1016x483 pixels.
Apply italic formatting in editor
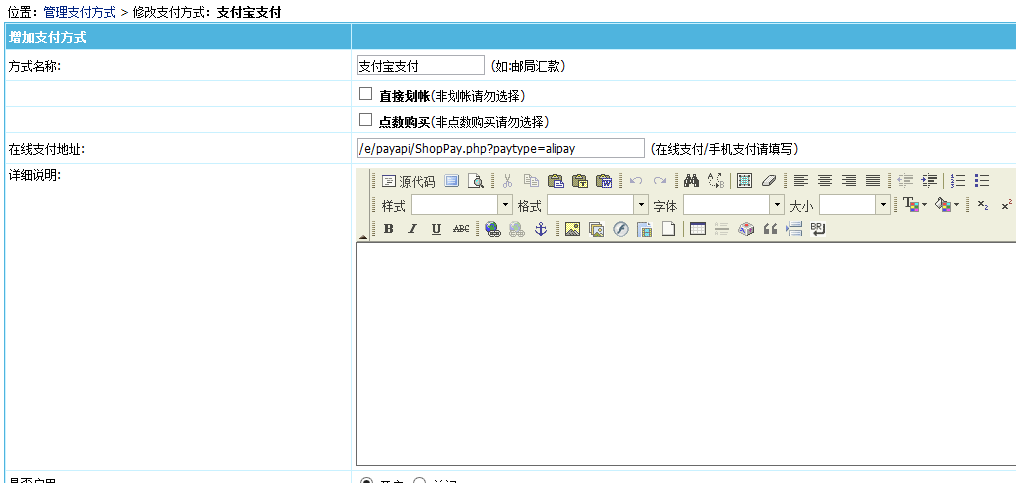(411, 229)
